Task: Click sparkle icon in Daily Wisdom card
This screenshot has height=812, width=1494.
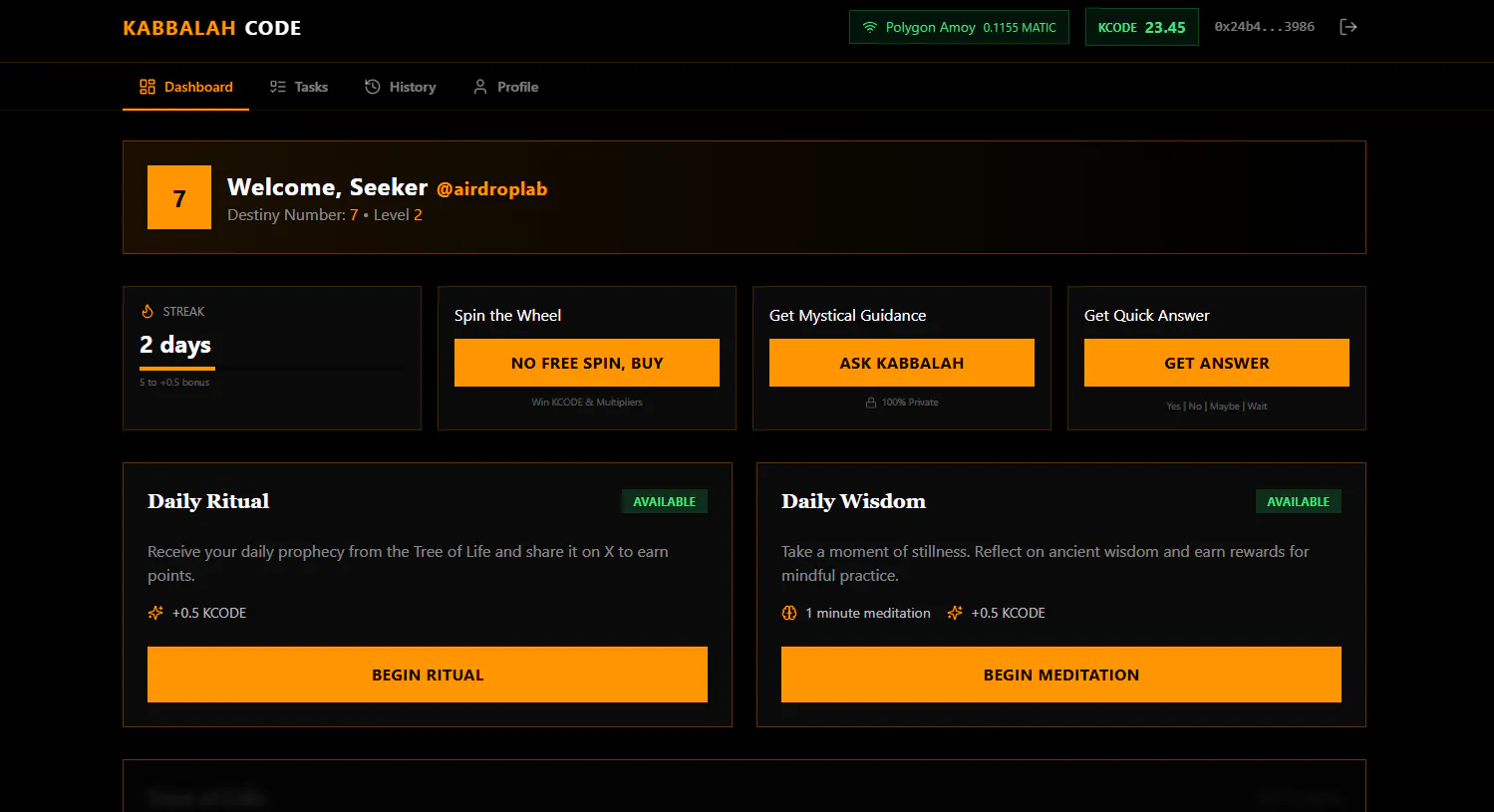Action: 955,613
